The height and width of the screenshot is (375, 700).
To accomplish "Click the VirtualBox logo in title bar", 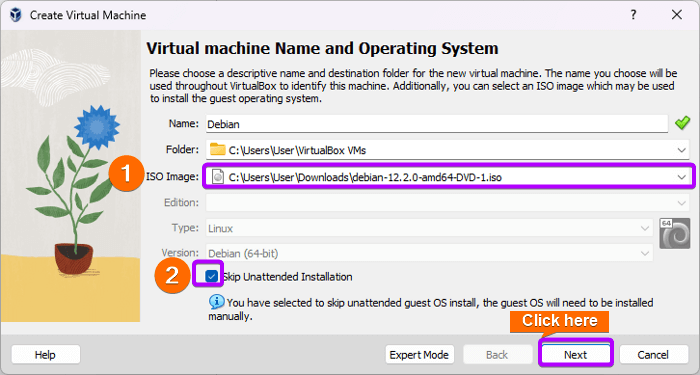I will pyautogui.click(x=16, y=15).
